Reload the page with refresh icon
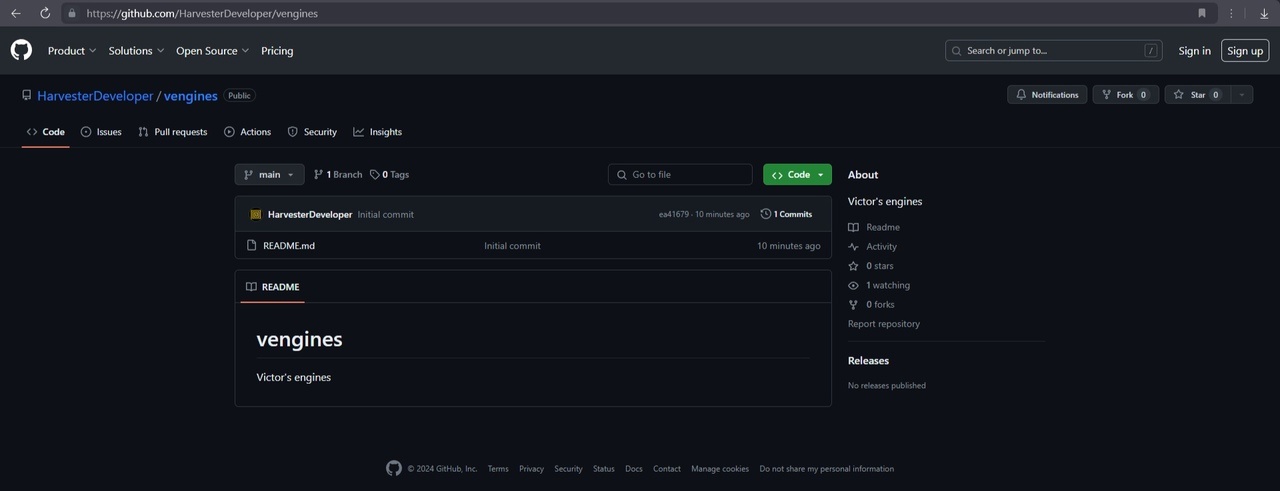 [x=45, y=13]
